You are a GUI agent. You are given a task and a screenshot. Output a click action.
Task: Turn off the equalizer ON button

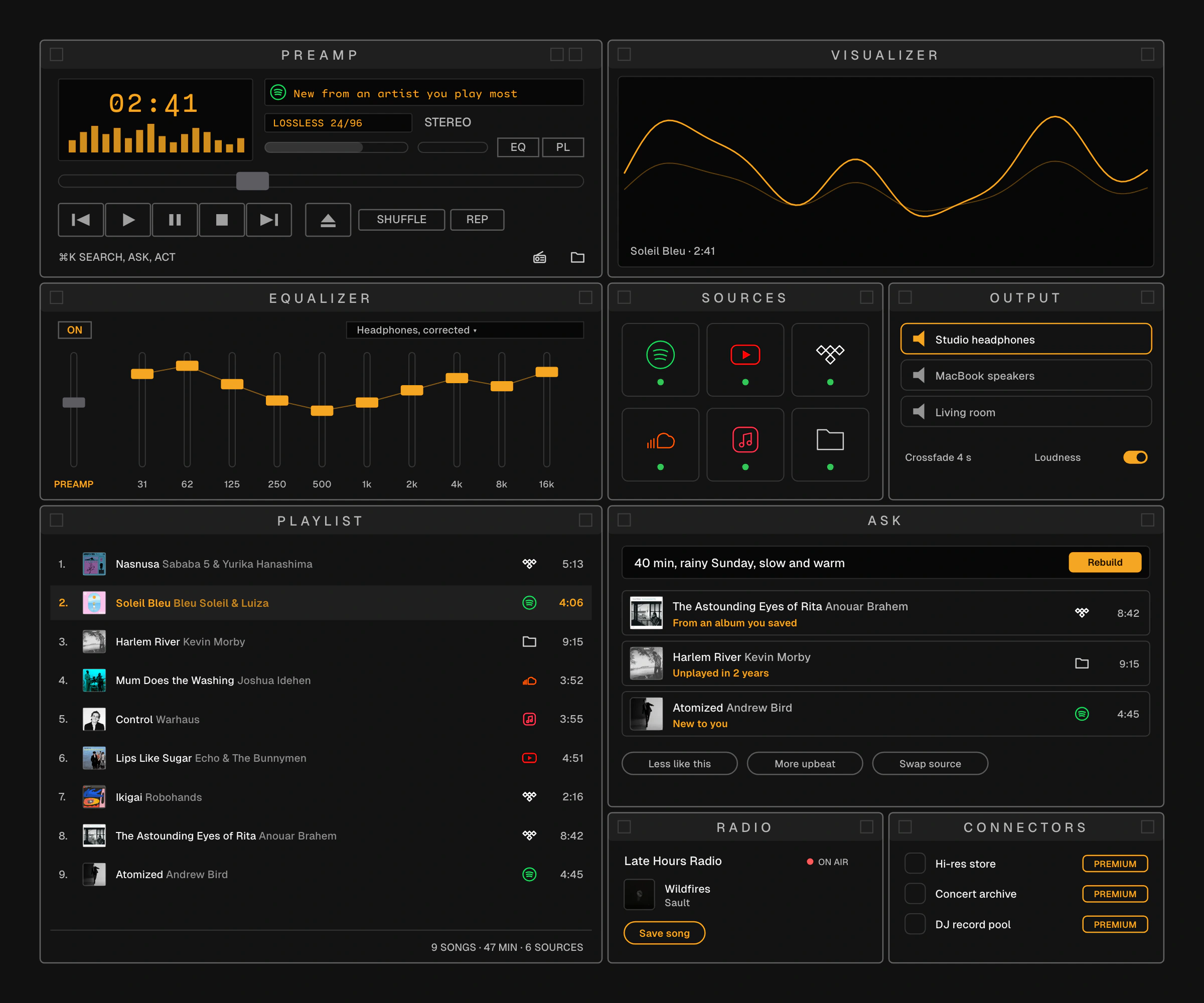[75, 330]
